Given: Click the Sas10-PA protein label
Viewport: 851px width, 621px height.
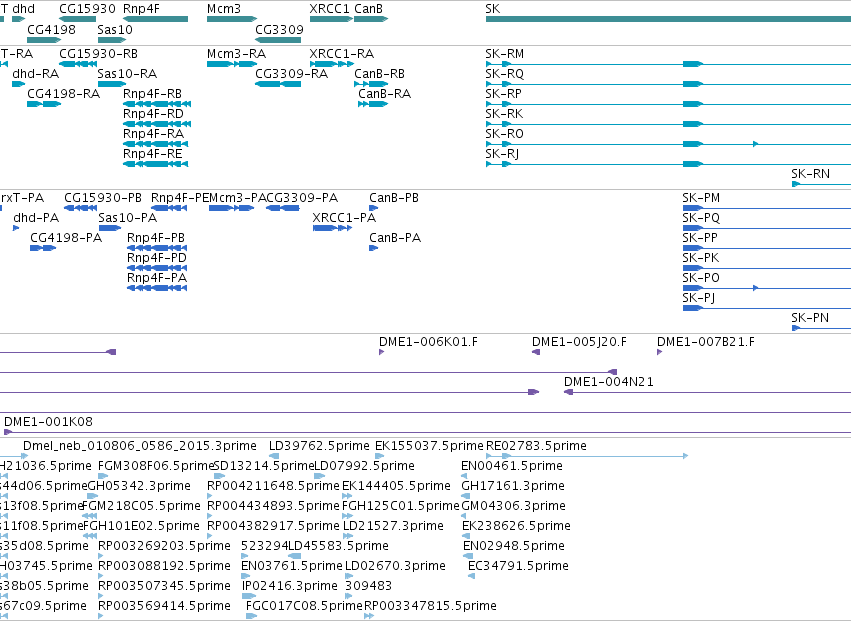Looking at the screenshot, I should point(128,218).
